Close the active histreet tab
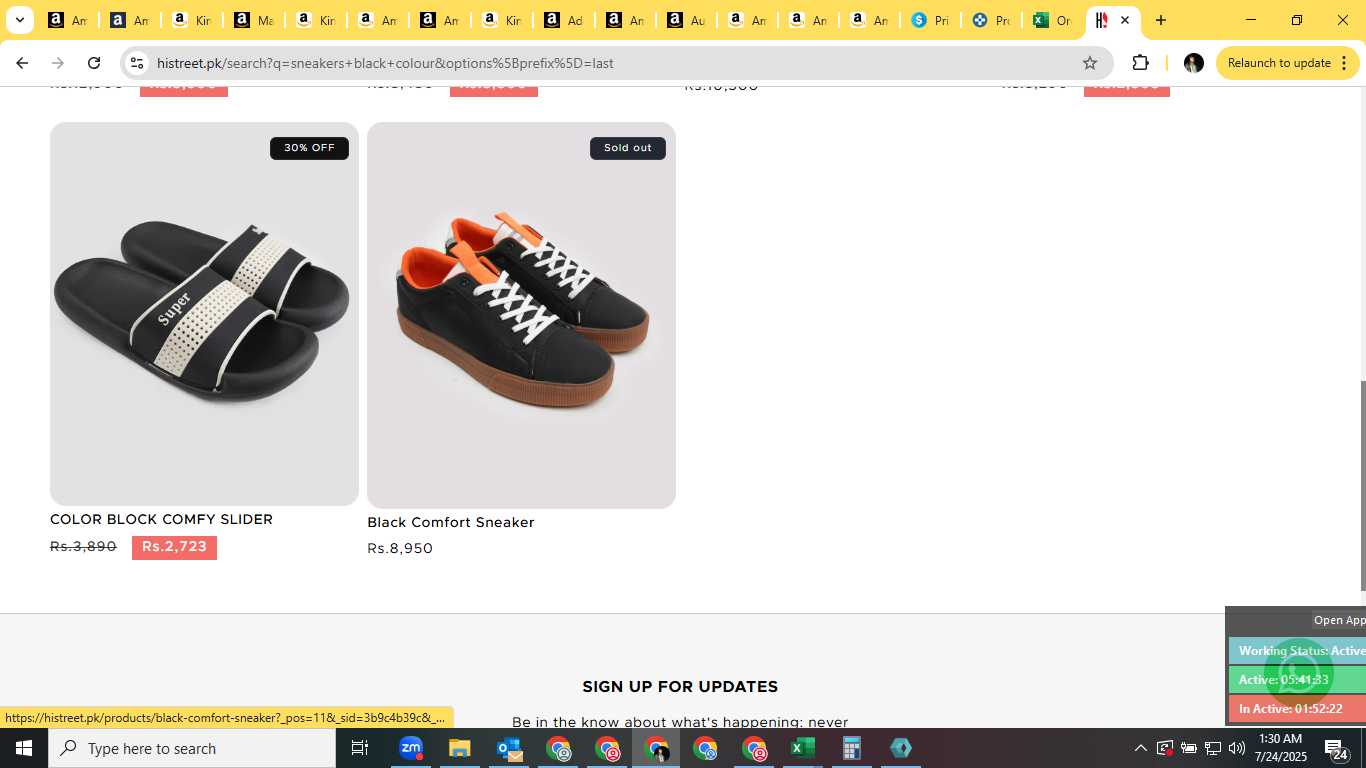 pyautogui.click(x=1124, y=20)
